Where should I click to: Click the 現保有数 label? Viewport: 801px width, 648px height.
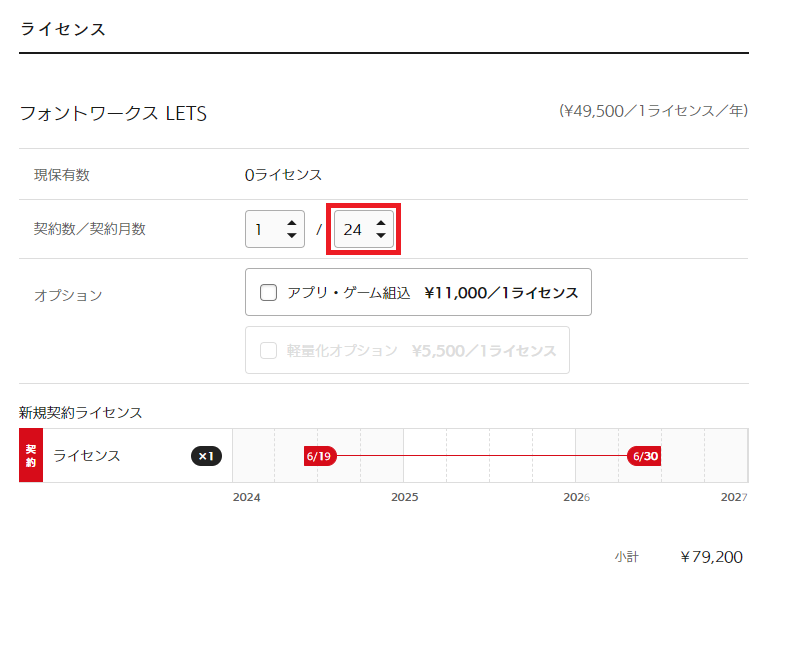(x=62, y=175)
